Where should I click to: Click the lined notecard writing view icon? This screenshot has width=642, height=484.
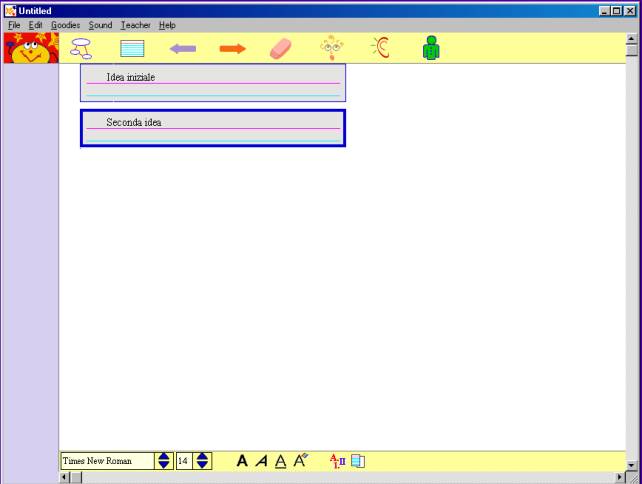tap(132, 48)
